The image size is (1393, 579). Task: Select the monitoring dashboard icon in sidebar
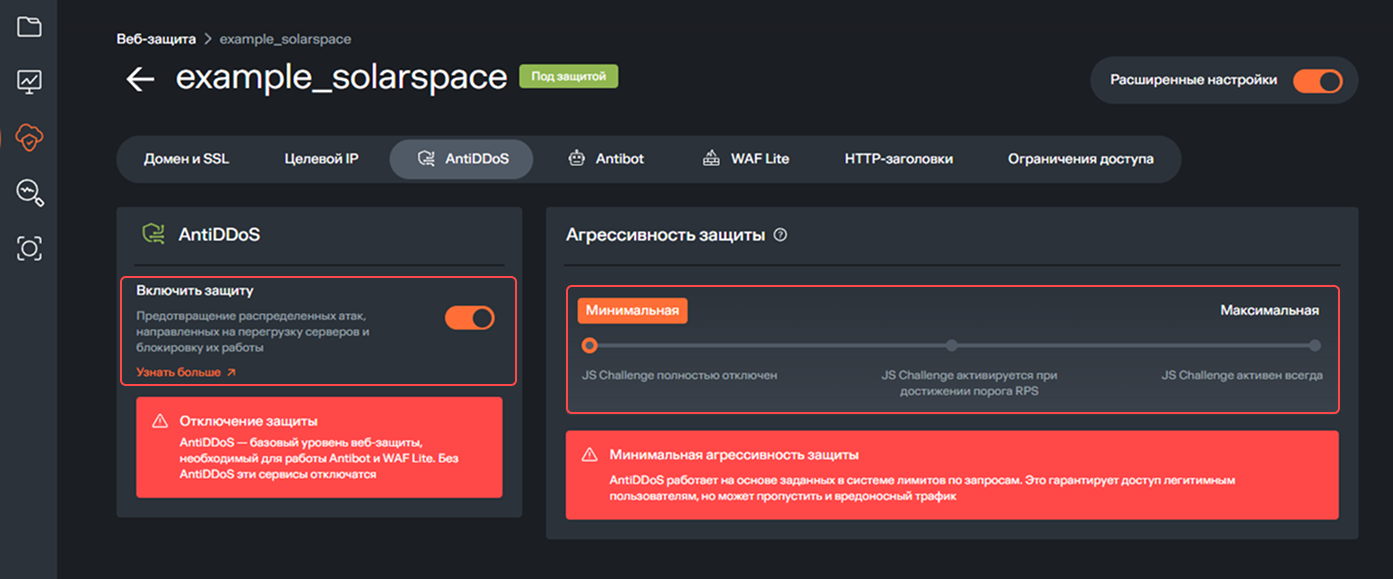pyautogui.click(x=29, y=82)
